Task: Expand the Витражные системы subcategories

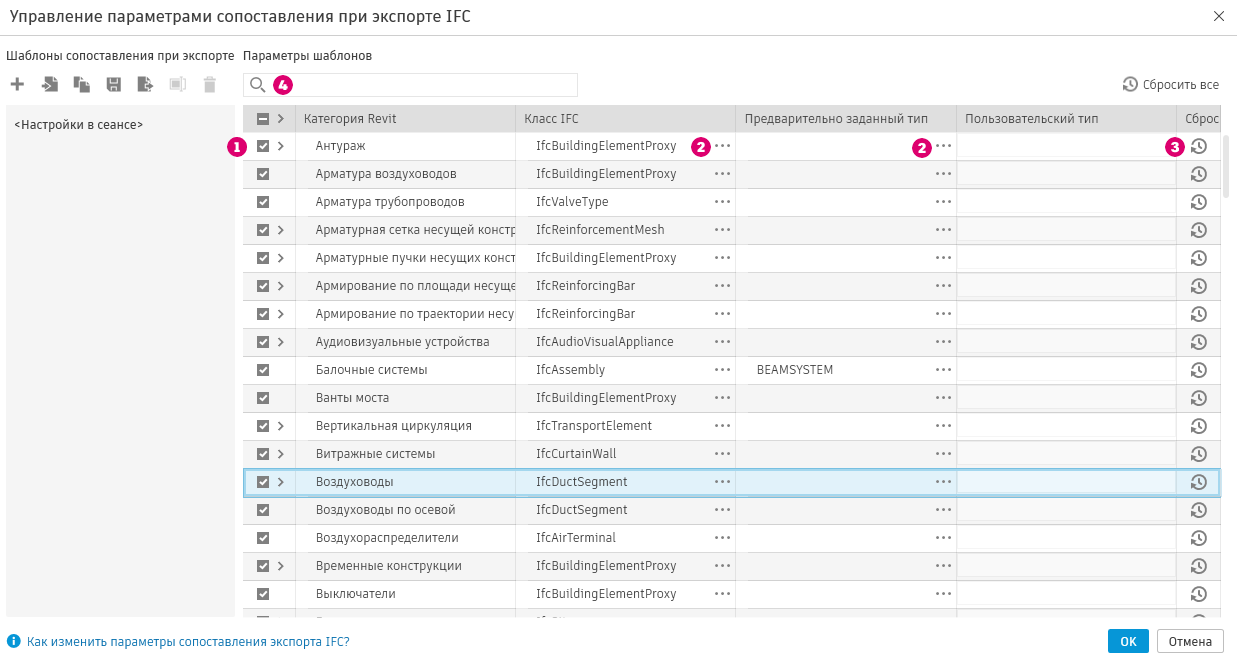Action: [281, 454]
